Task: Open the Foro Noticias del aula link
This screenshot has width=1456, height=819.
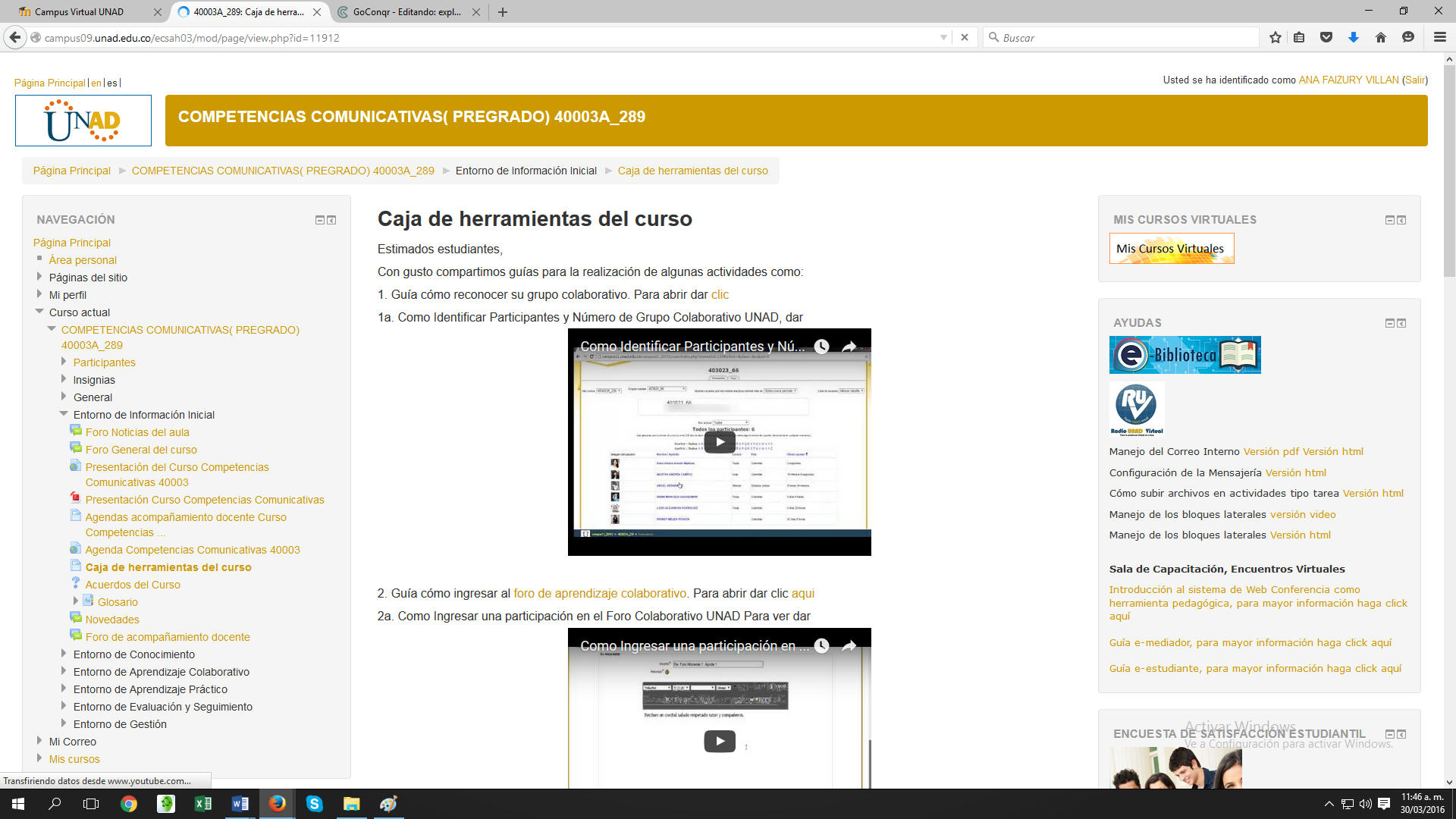Action: pyautogui.click(x=137, y=432)
